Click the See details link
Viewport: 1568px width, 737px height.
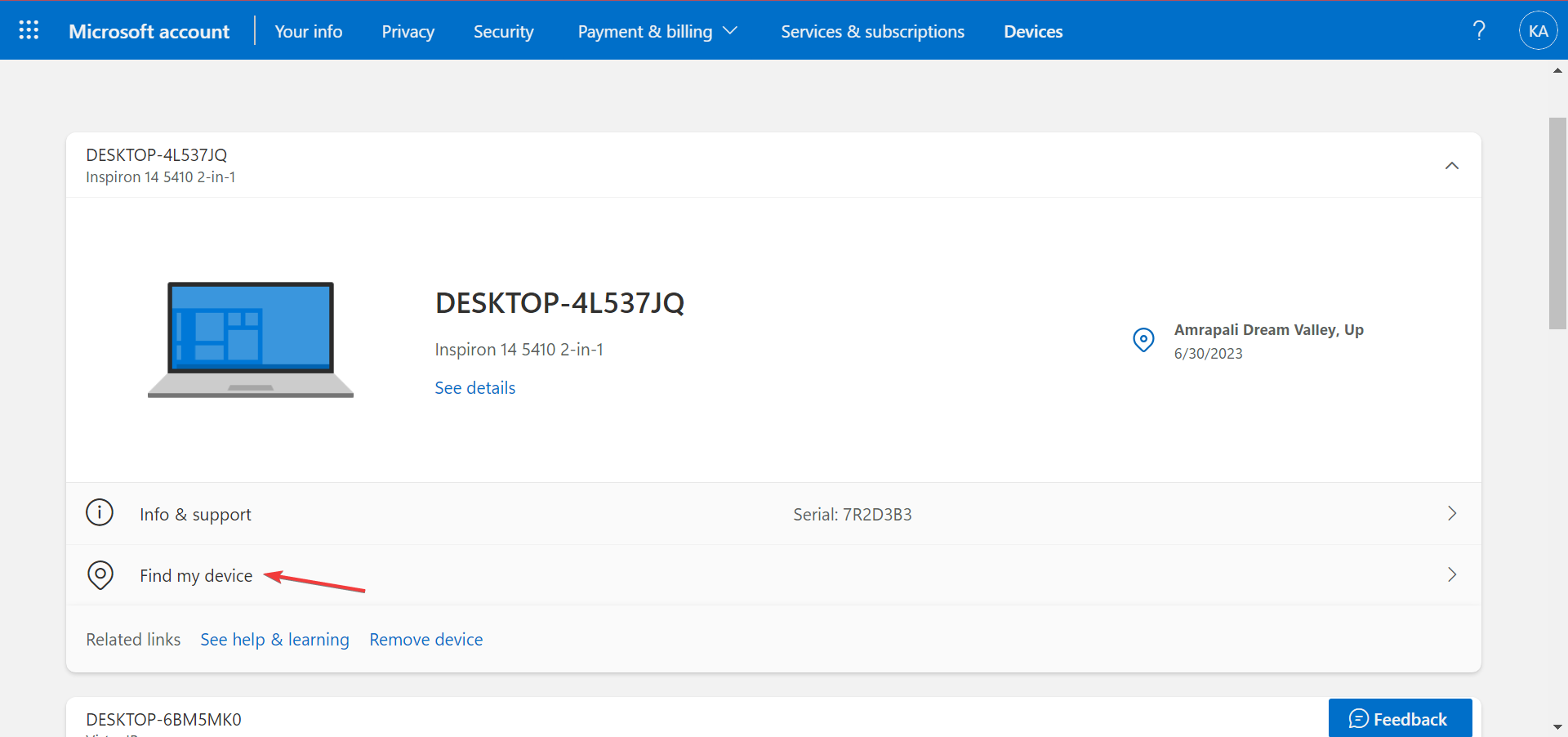tap(474, 387)
